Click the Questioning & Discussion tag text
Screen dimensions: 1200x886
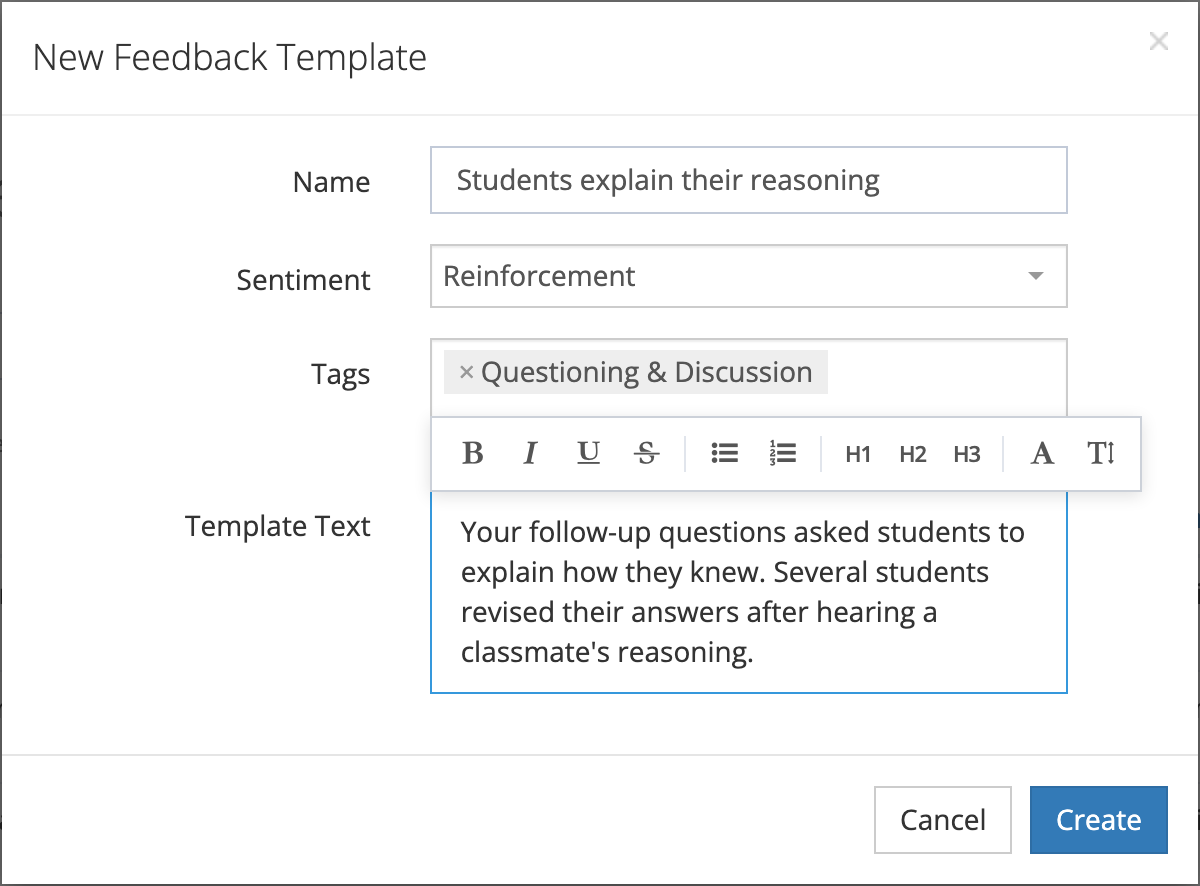coord(647,372)
